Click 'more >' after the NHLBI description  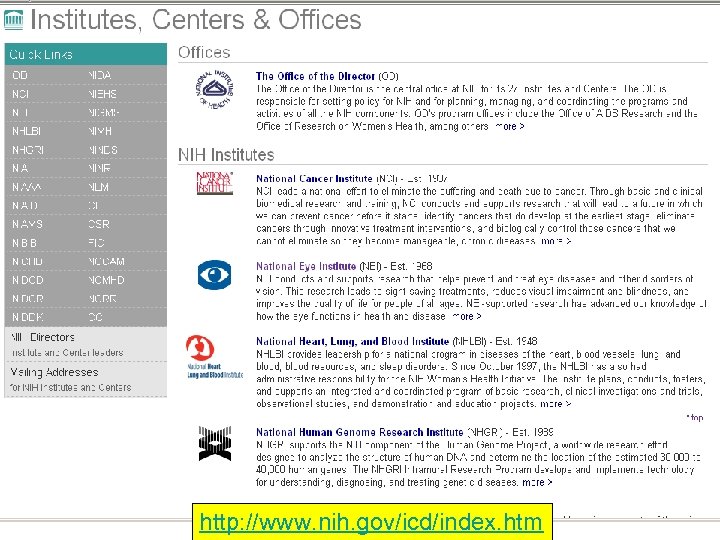coord(556,404)
